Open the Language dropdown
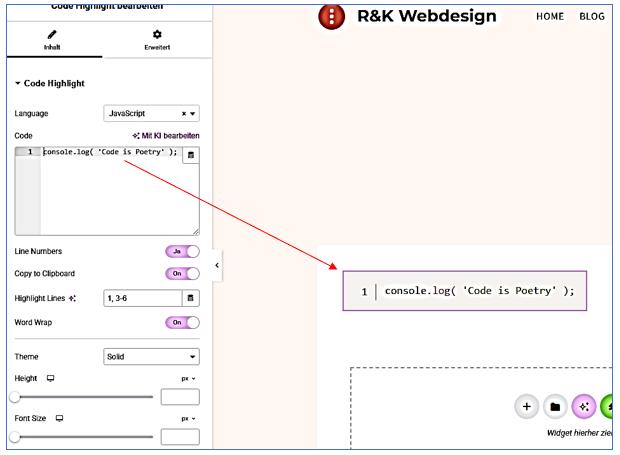This screenshot has width=620, height=455. [151, 114]
